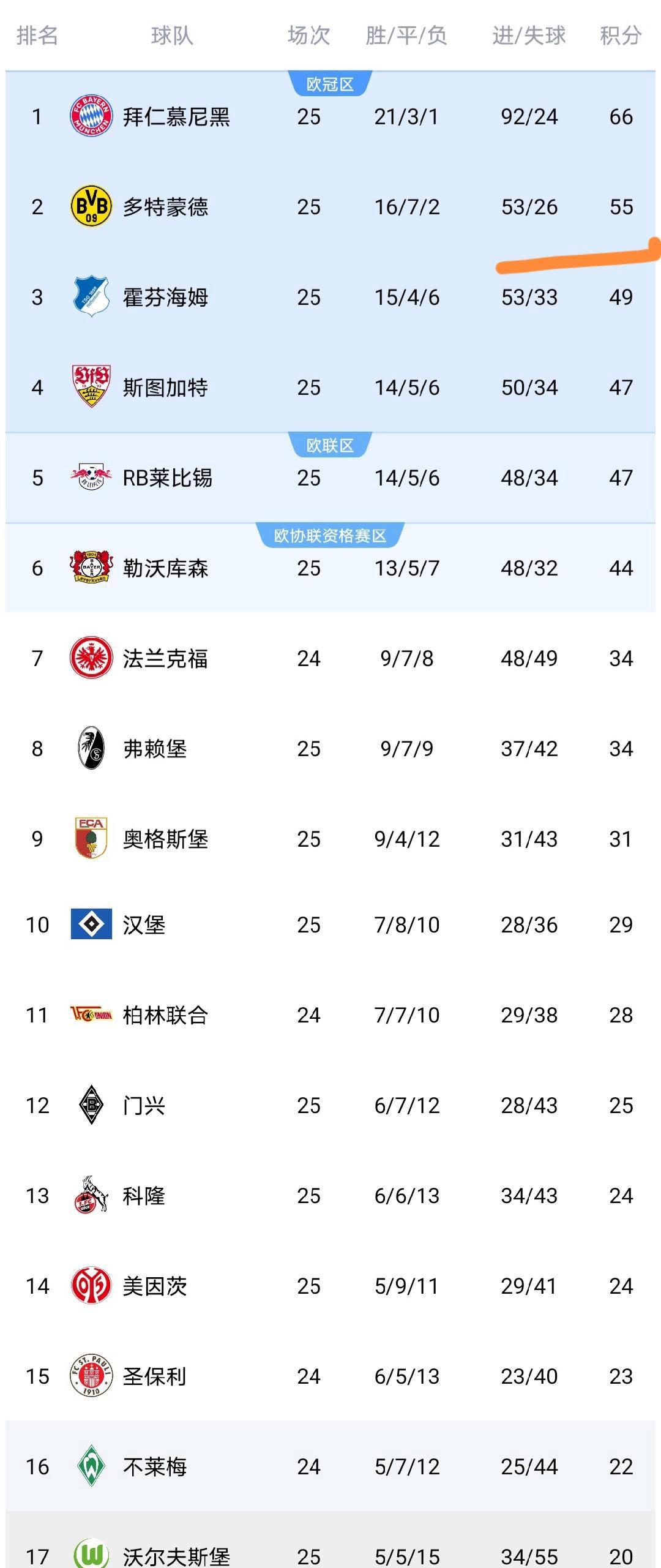Tap the Bayer Leverkusen crest
Image resolution: width=661 pixels, height=1568 pixels.
pyautogui.click(x=91, y=568)
